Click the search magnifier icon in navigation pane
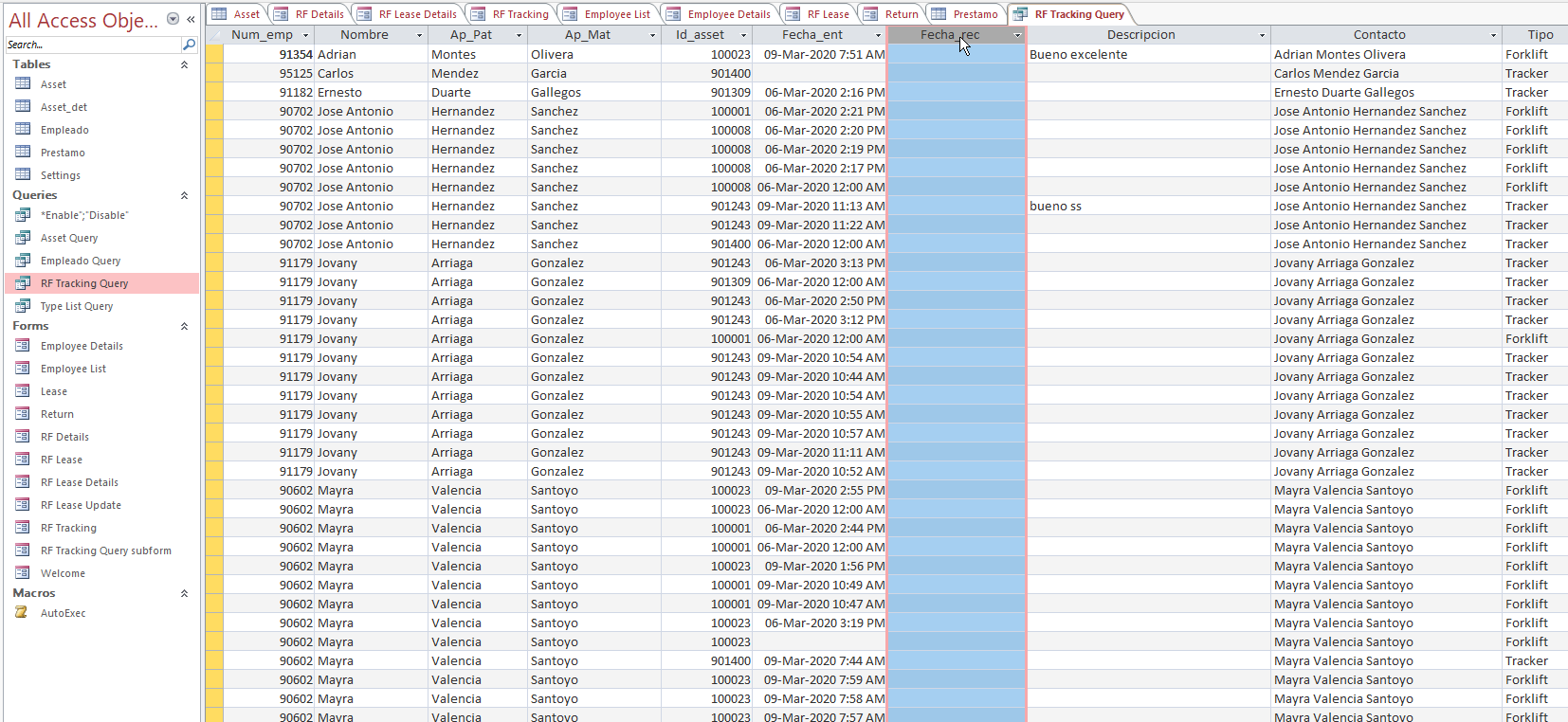 click(x=189, y=45)
